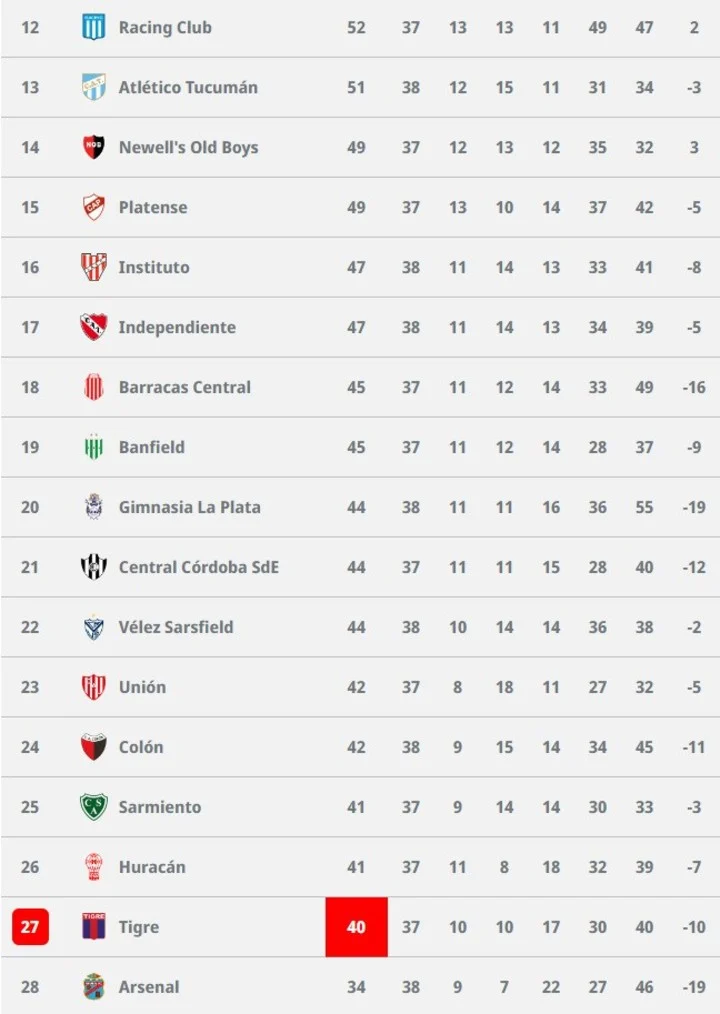Click the Independiente club crest
This screenshot has width=720, height=1014.
click(x=93, y=327)
